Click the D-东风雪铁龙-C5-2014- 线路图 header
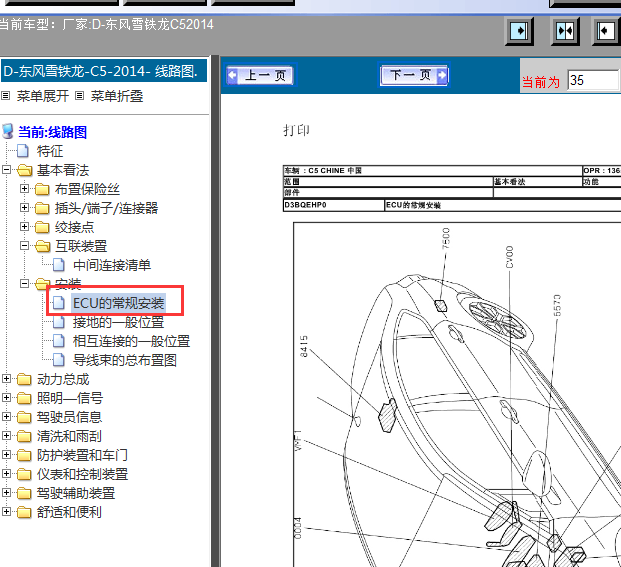Viewport: 621px width, 567px height. click(x=103, y=71)
